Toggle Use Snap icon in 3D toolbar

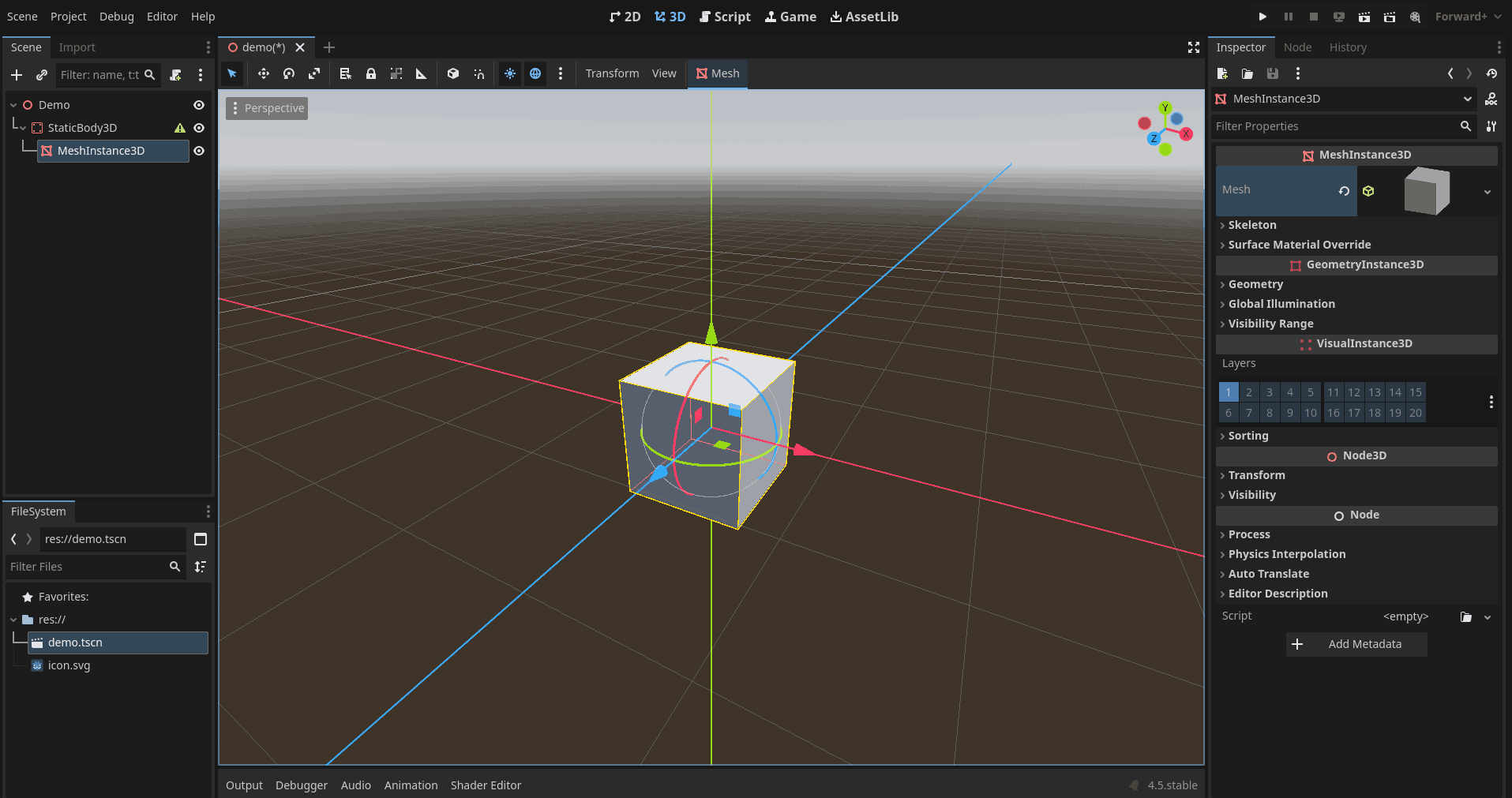coord(478,73)
